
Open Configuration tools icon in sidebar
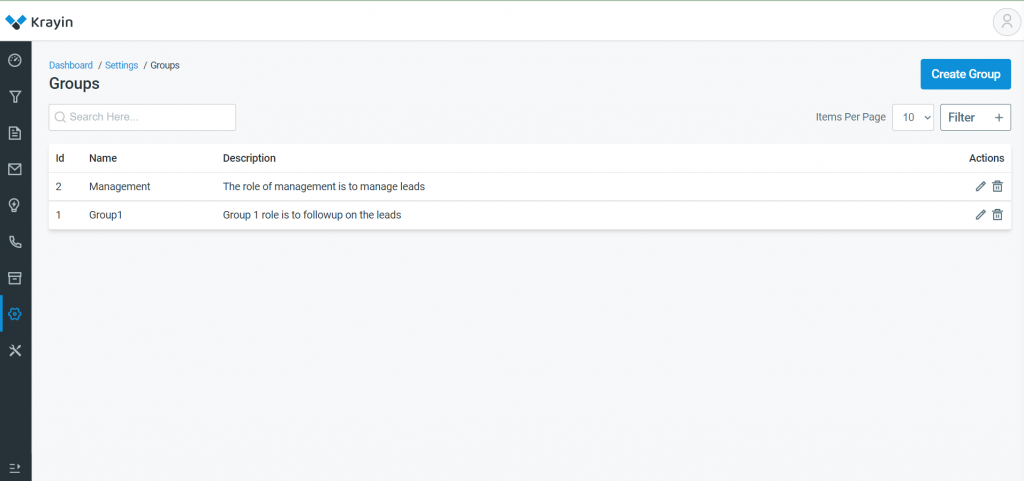14,350
